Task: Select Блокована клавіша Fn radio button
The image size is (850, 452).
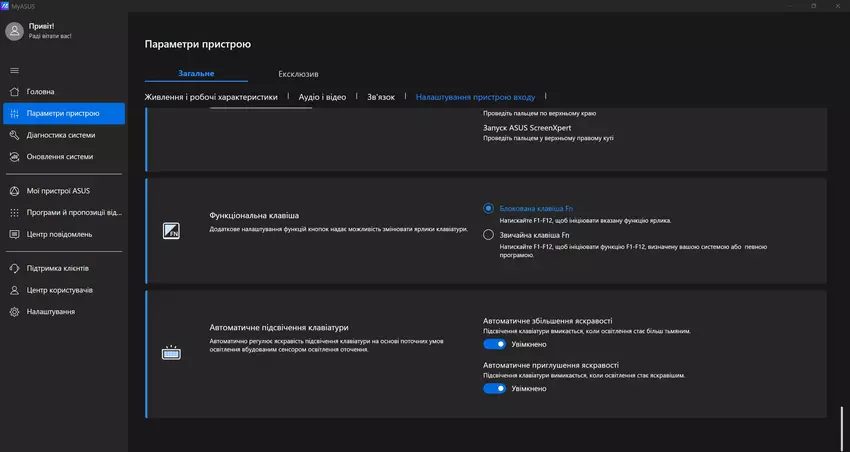Action: pos(488,208)
